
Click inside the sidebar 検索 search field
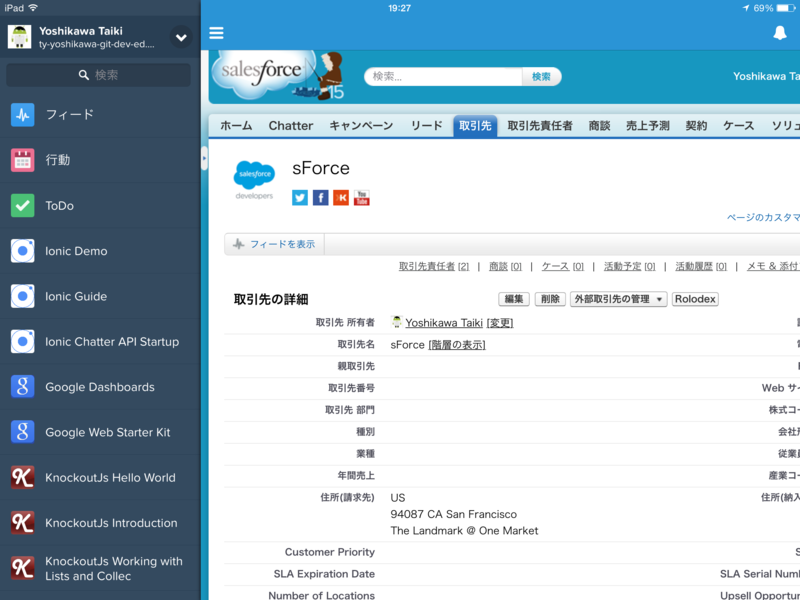(100, 74)
